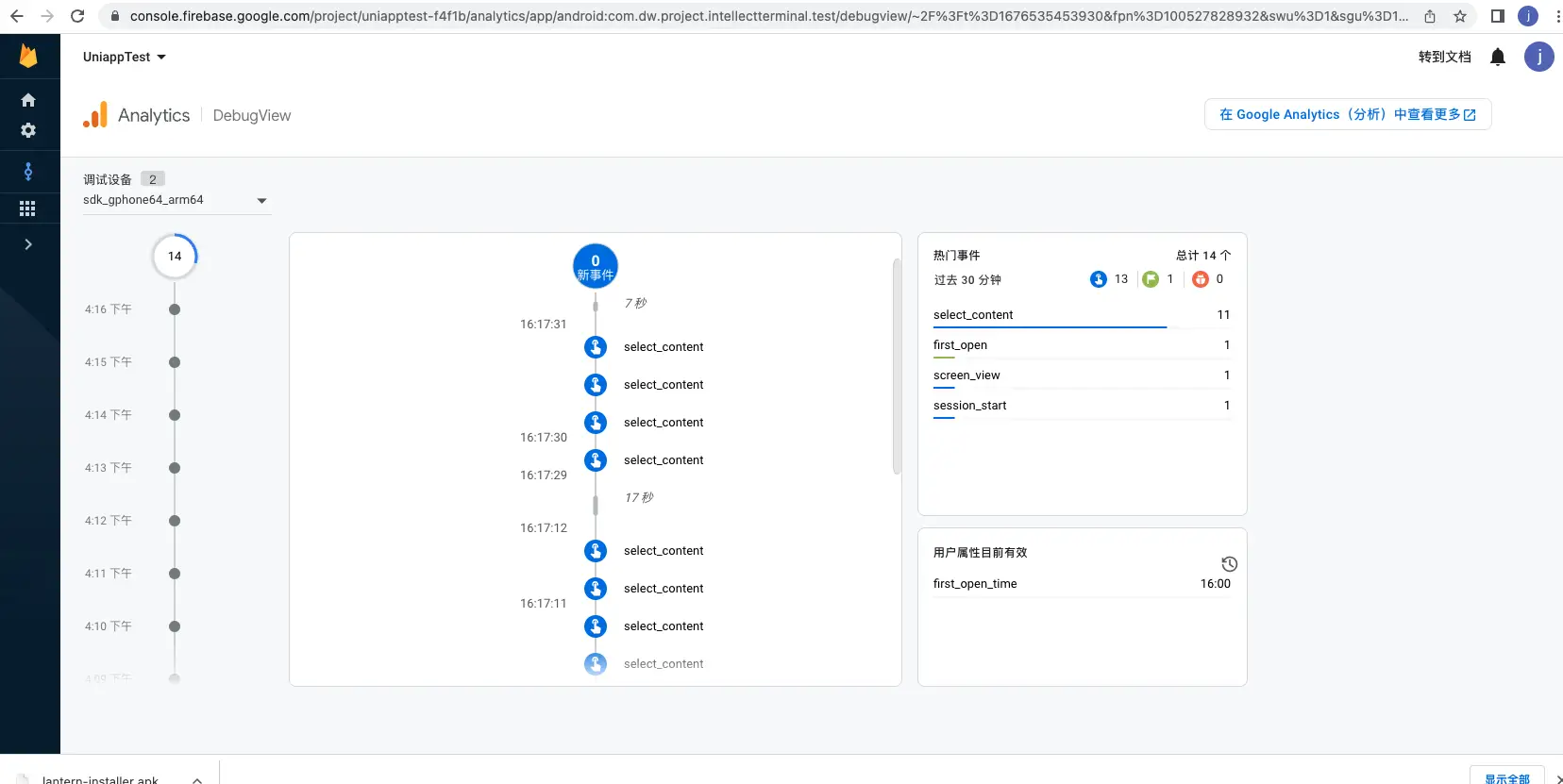Viewport: 1563px width, 784px height.
Task: Click the Firebase logo icon
Action: point(28,58)
